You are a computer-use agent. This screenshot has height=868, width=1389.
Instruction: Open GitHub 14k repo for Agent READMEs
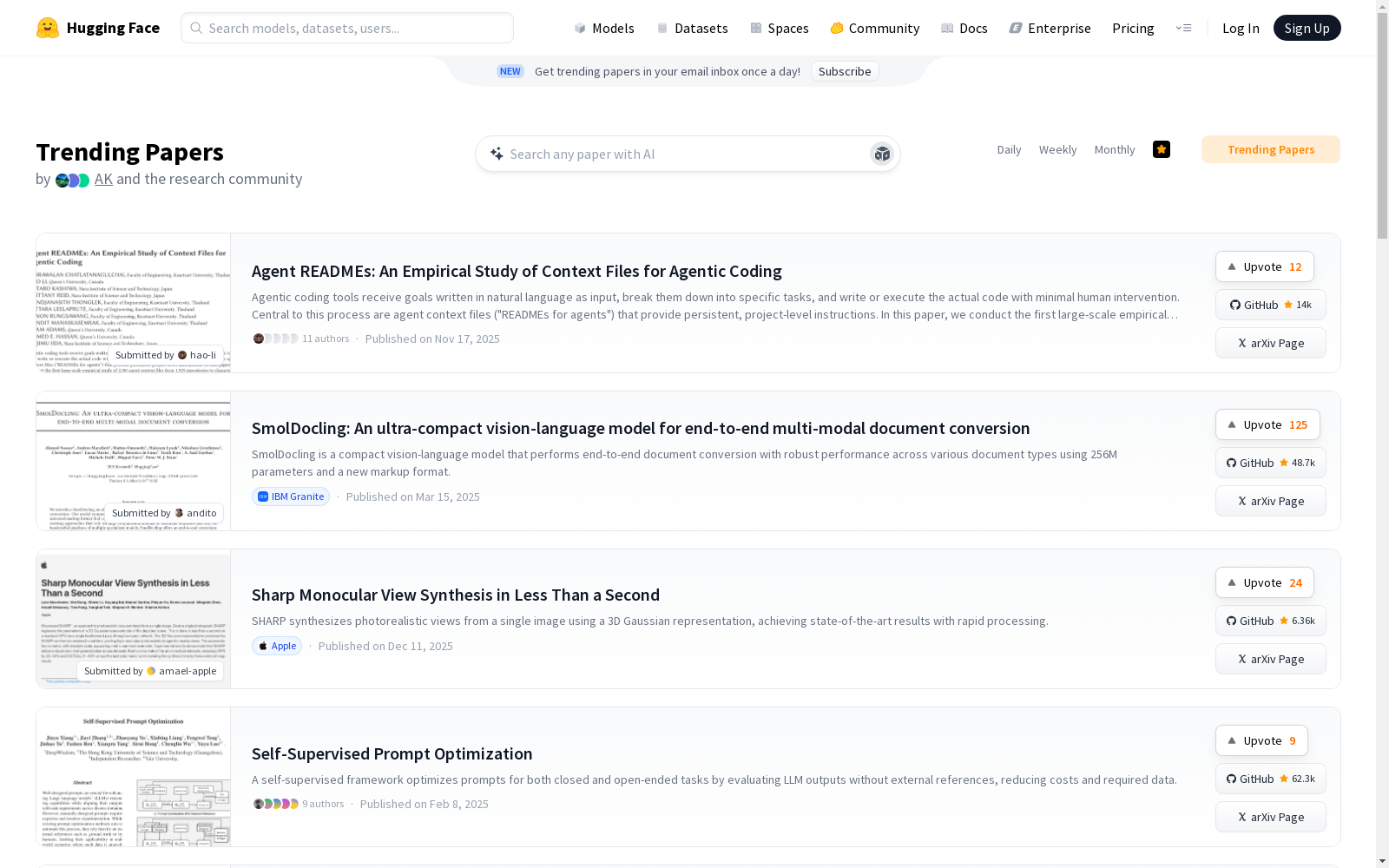[x=1271, y=305]
